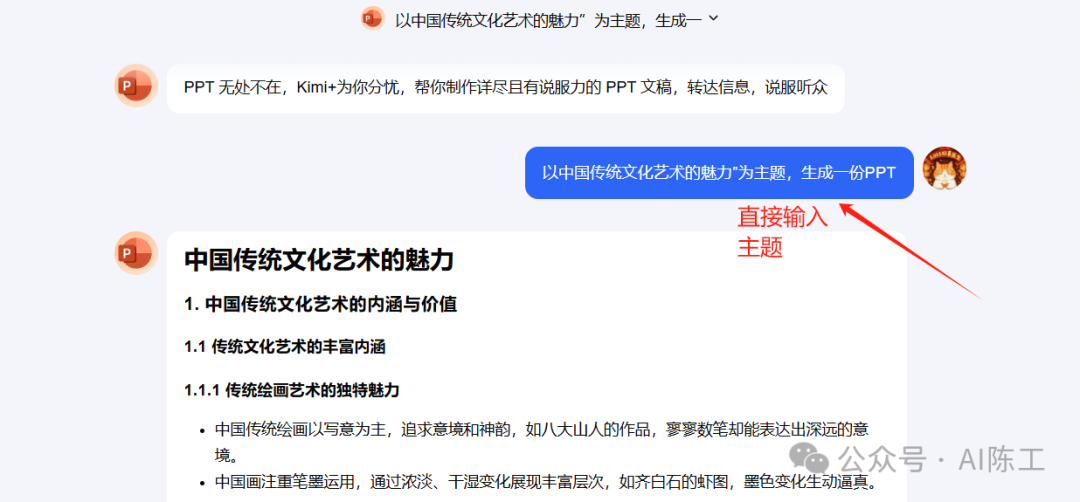Expand the conversation title dropdown chevron
Viewport: 1080px width, 502px height.
(x=713, y=19)
